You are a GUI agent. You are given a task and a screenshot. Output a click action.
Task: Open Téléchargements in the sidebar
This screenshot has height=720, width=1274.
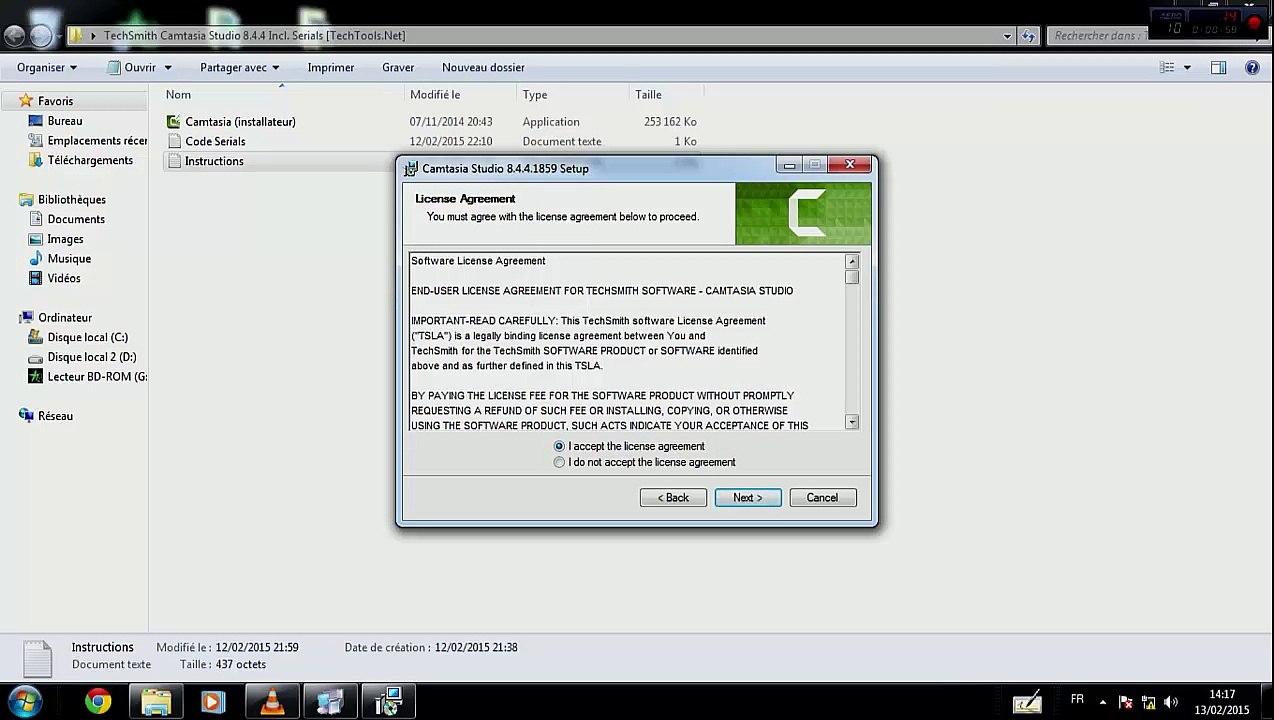tap(90, 160)
